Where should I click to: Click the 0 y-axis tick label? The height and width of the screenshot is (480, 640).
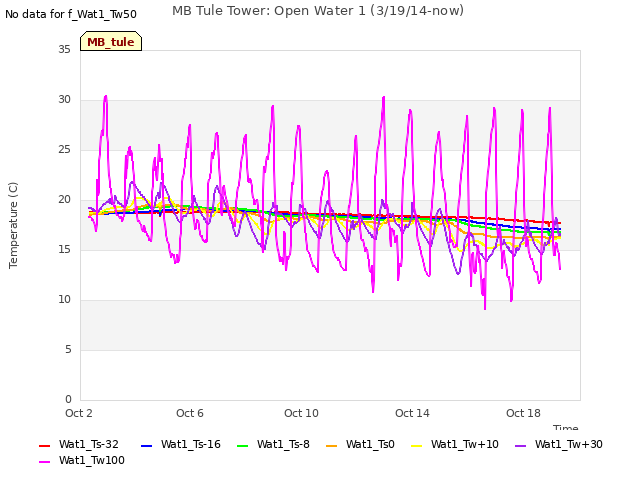[x=68, y=400]
